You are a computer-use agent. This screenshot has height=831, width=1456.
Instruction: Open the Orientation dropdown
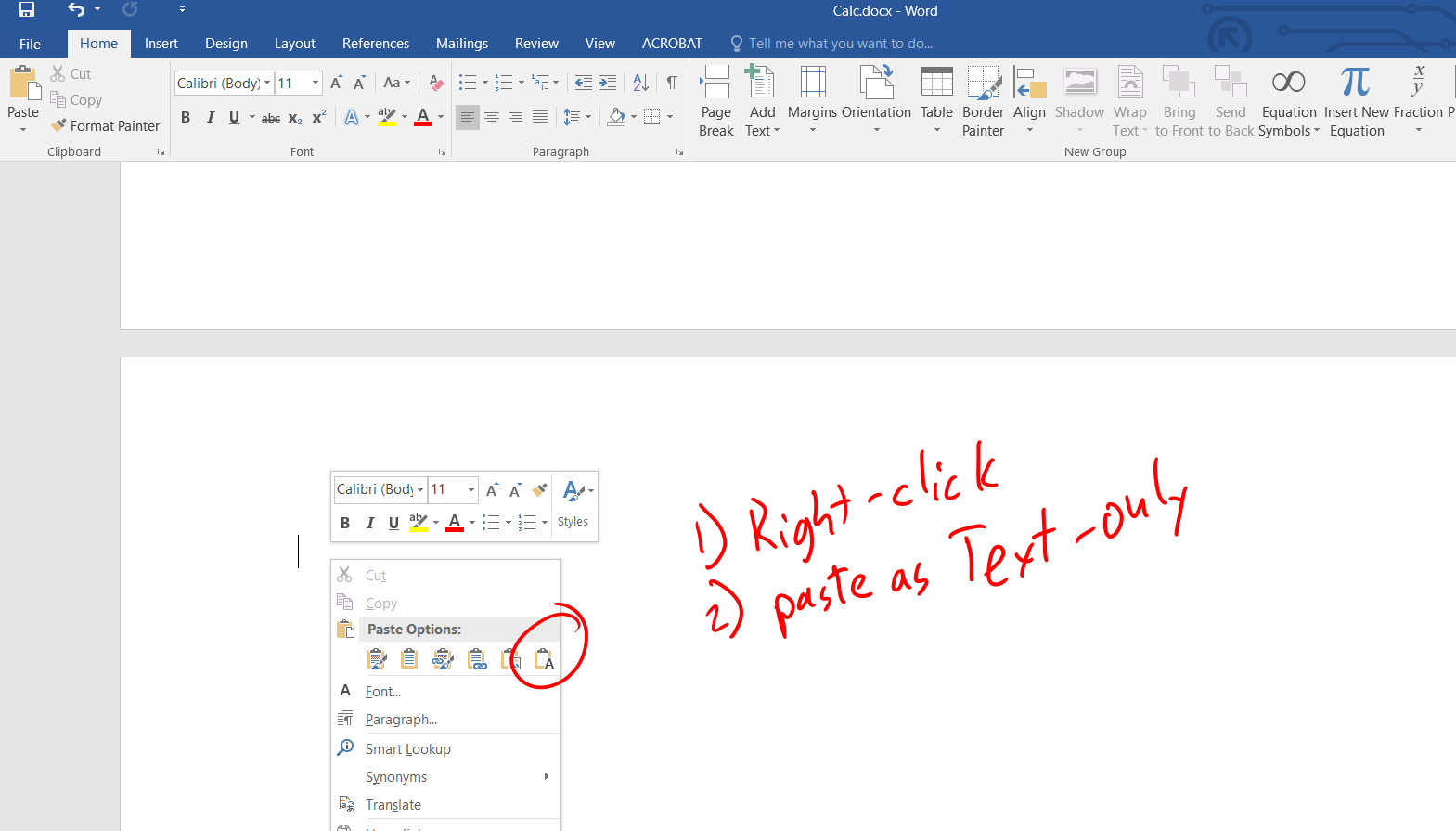tap(876, 102)
